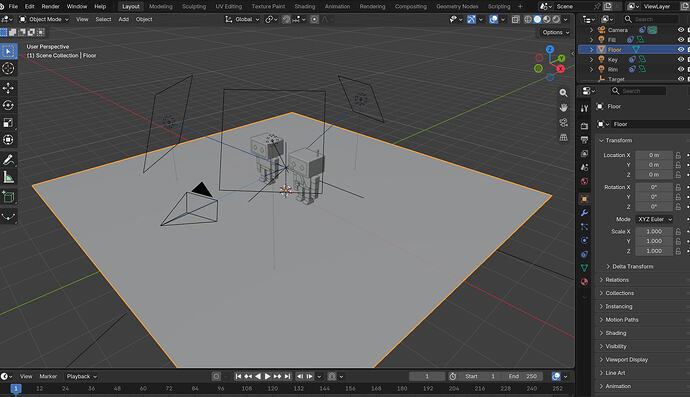
Task: Open the Object Data properties tab
Action: (584, 268)
